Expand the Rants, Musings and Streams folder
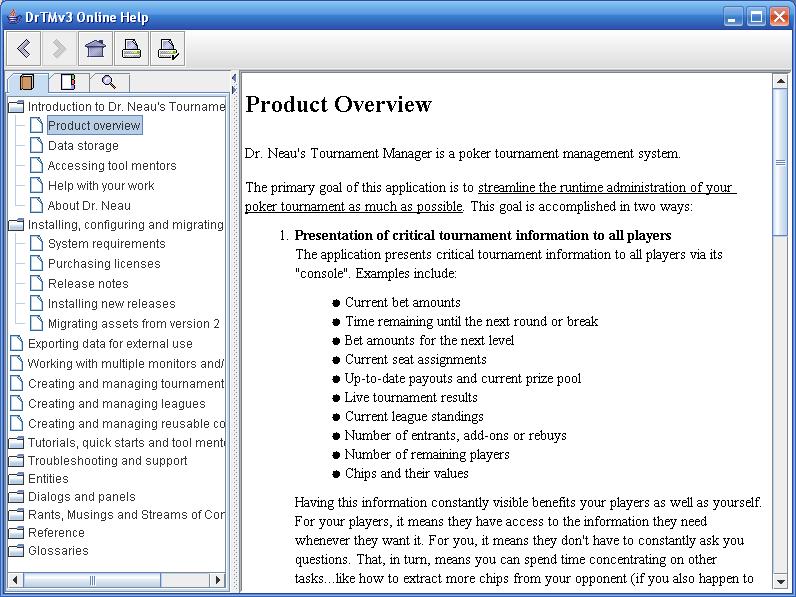The image size is (796, 597). coord(16,515)
